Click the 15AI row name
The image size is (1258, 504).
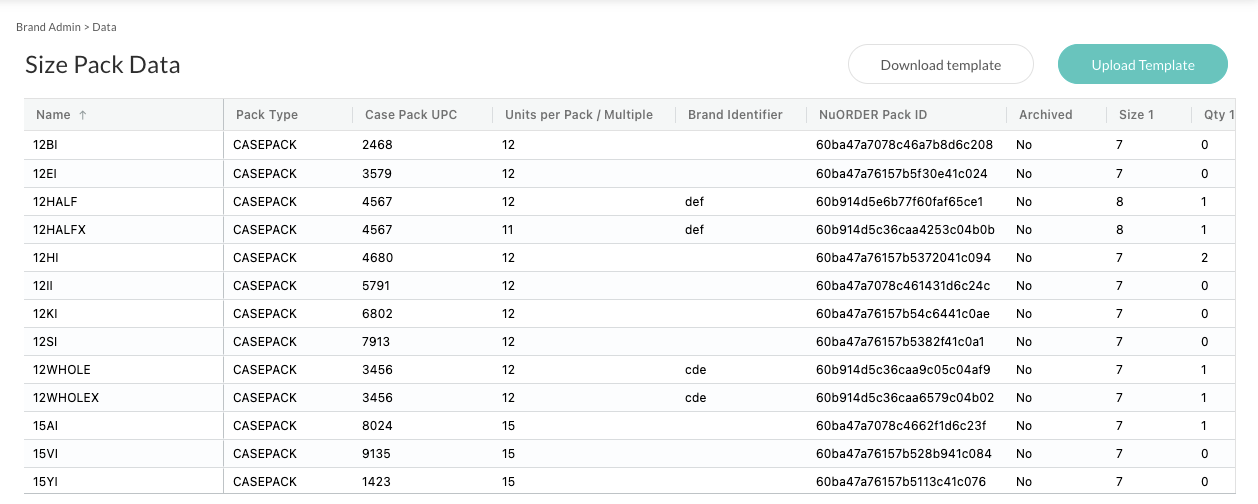46,425
